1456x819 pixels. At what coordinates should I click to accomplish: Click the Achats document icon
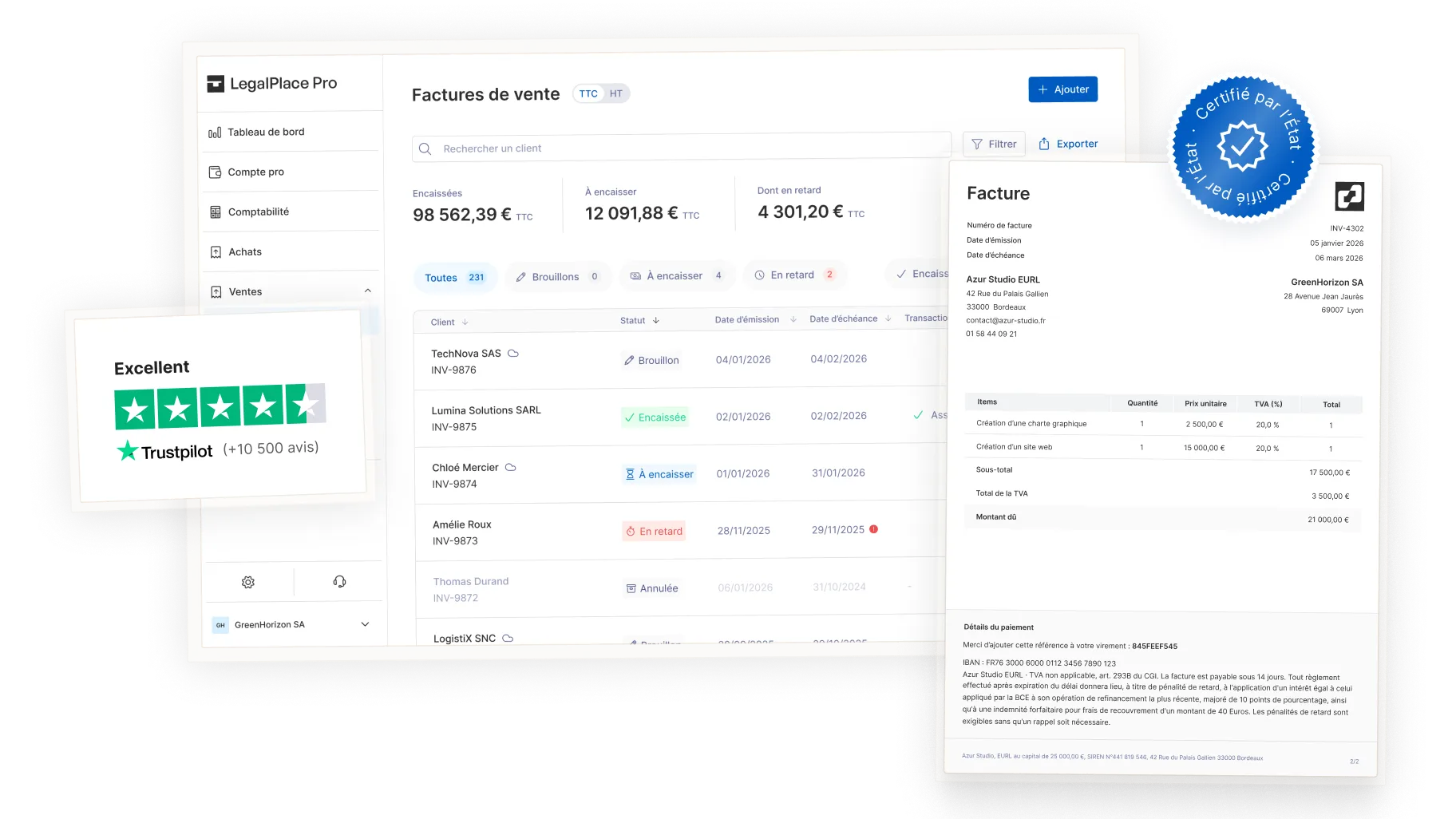point(216,252)
